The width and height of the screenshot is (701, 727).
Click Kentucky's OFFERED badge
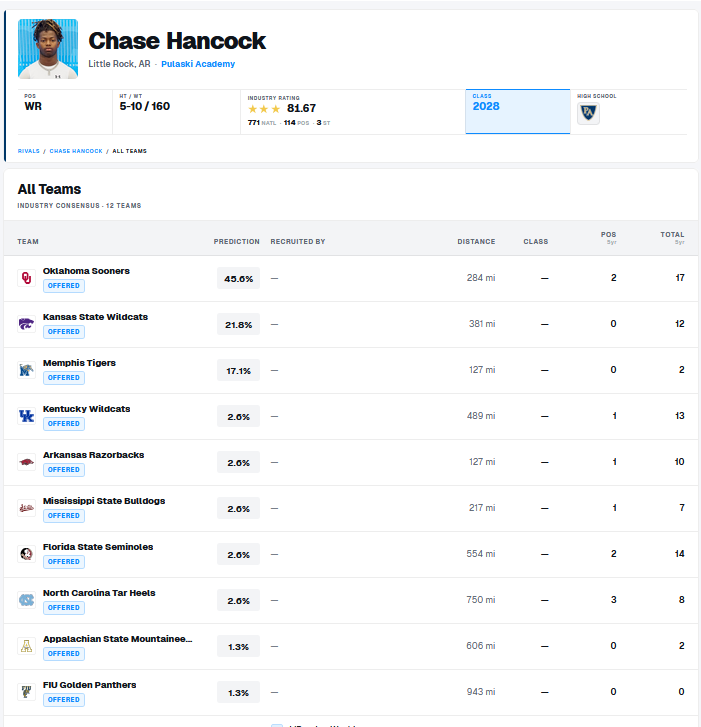coord(64,423)
